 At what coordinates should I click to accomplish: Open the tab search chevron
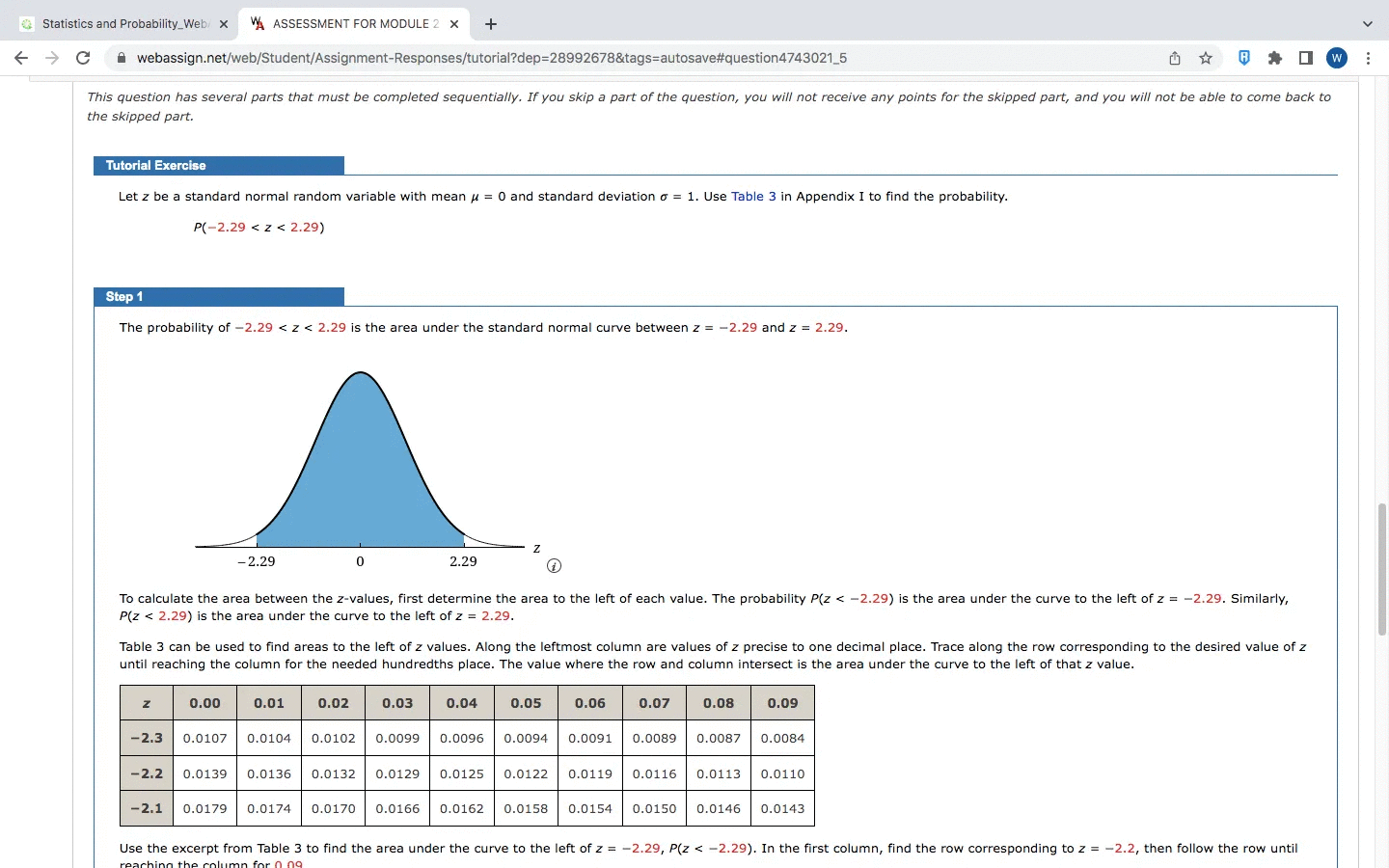point(1367,23)
